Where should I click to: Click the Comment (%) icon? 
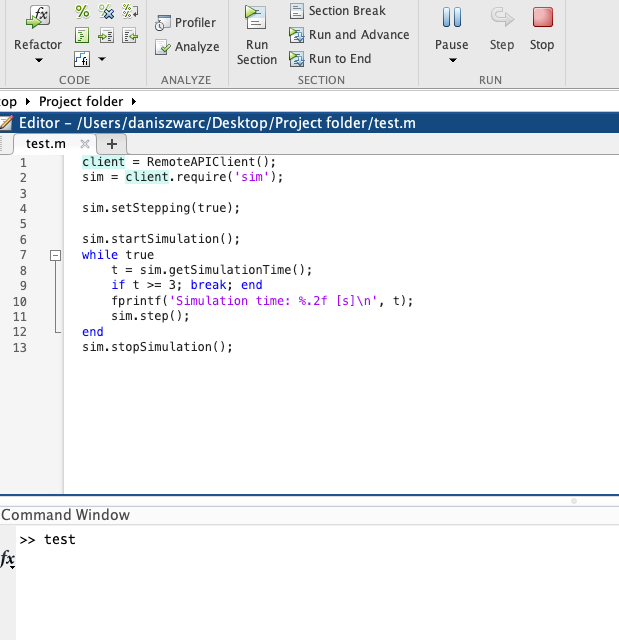click(x=82, y=11)
